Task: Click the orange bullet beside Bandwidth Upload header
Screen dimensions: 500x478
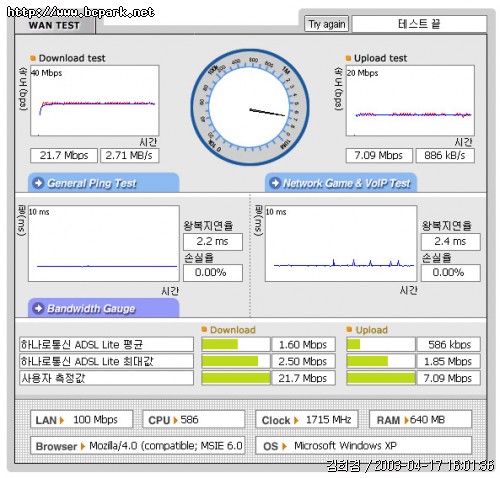Action: point(349,329)
